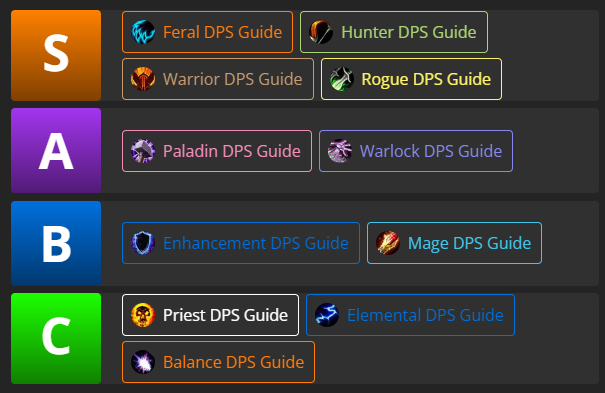Click the Balance starburst icon
The width and height of the screenshot is (605, 393).
(143, 362)
